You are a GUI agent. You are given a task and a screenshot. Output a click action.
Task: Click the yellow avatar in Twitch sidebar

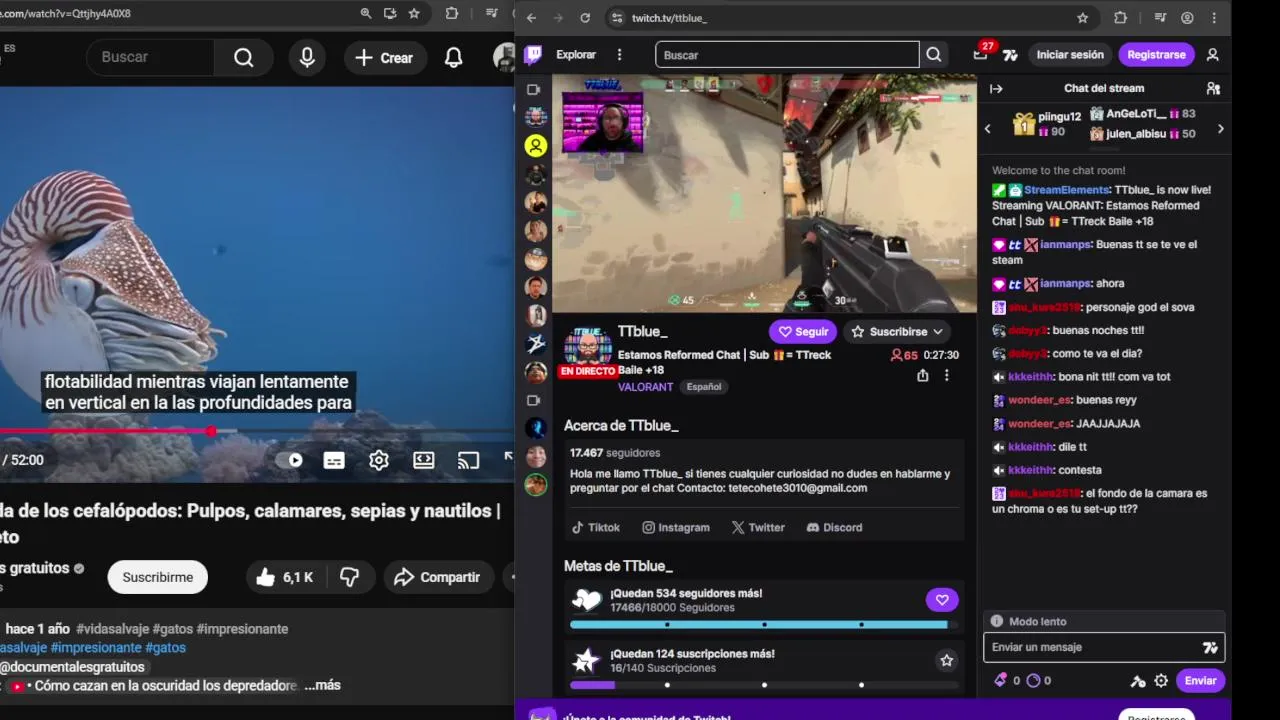click(x=536, y=146)
